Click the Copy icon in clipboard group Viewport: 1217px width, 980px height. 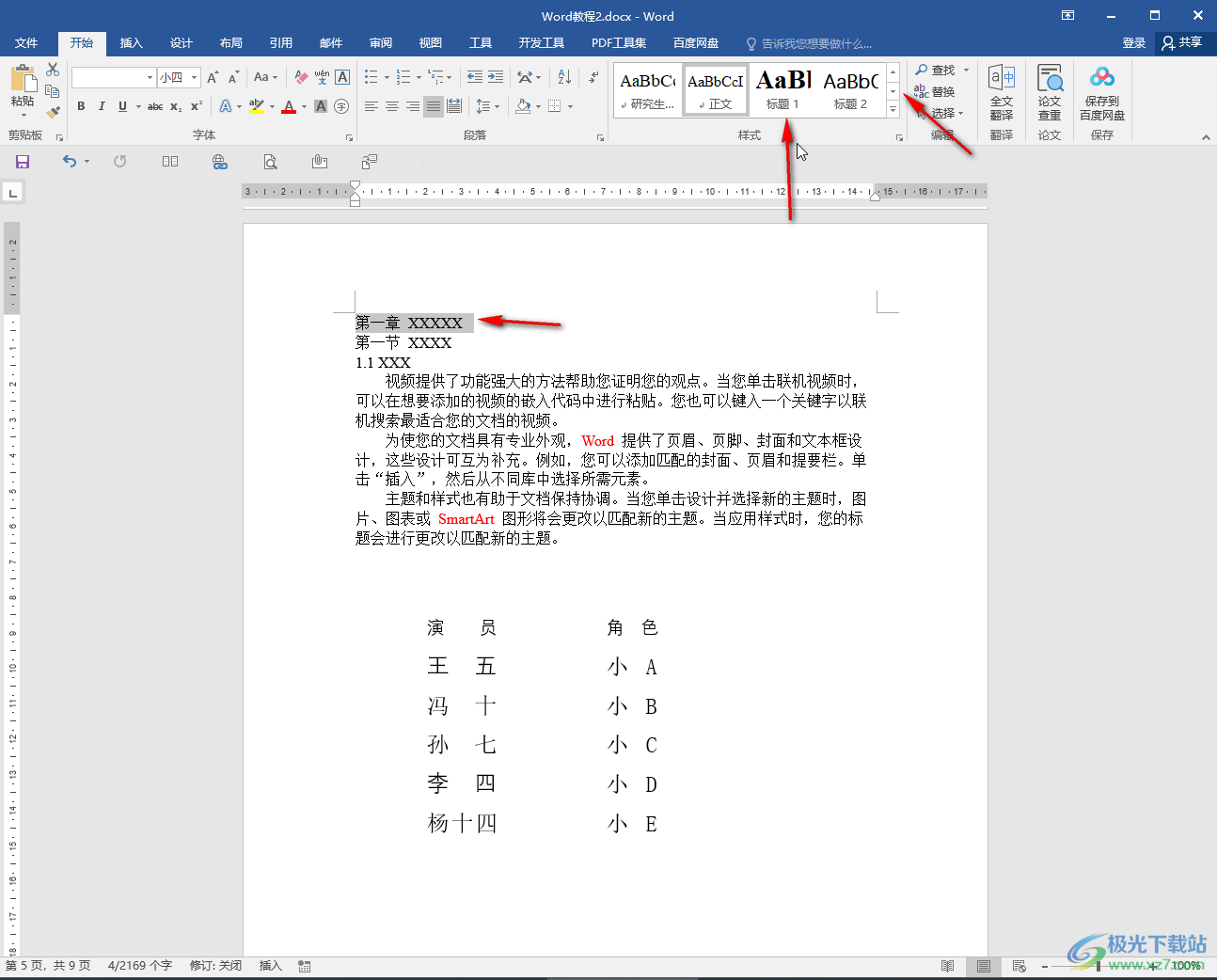pyautogui.click(x=53, y=91)
